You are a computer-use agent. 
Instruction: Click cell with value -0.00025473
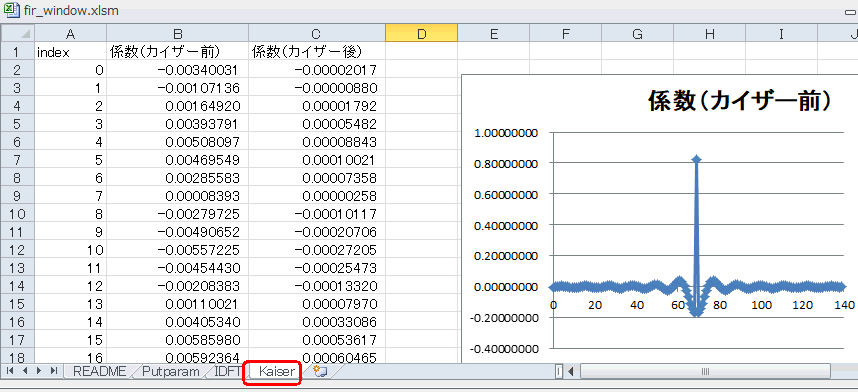click(317, 268)
